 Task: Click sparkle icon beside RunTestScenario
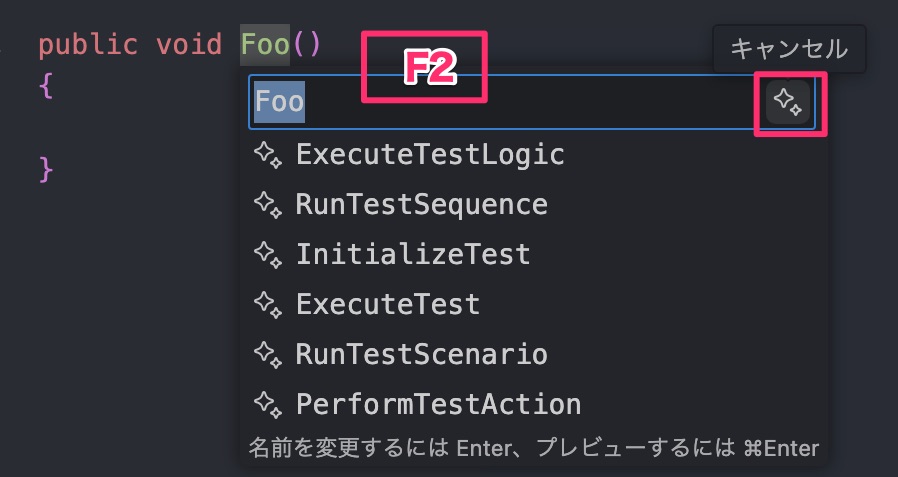tap(268, 354)
